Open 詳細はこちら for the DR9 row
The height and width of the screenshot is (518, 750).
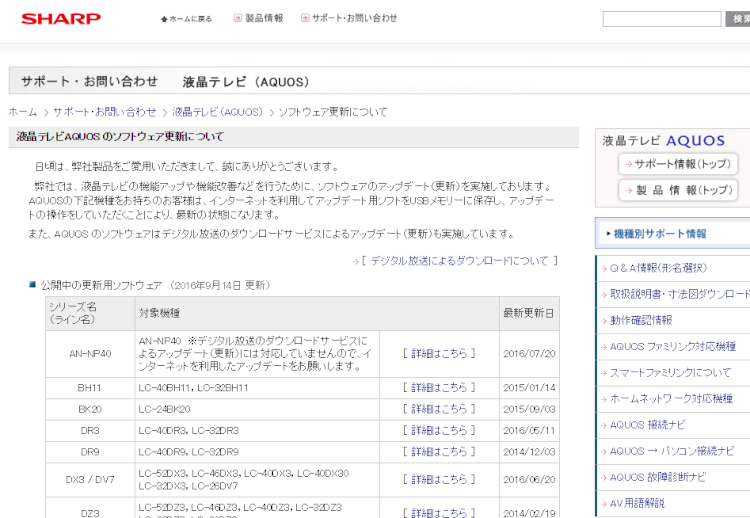[439, 452]
